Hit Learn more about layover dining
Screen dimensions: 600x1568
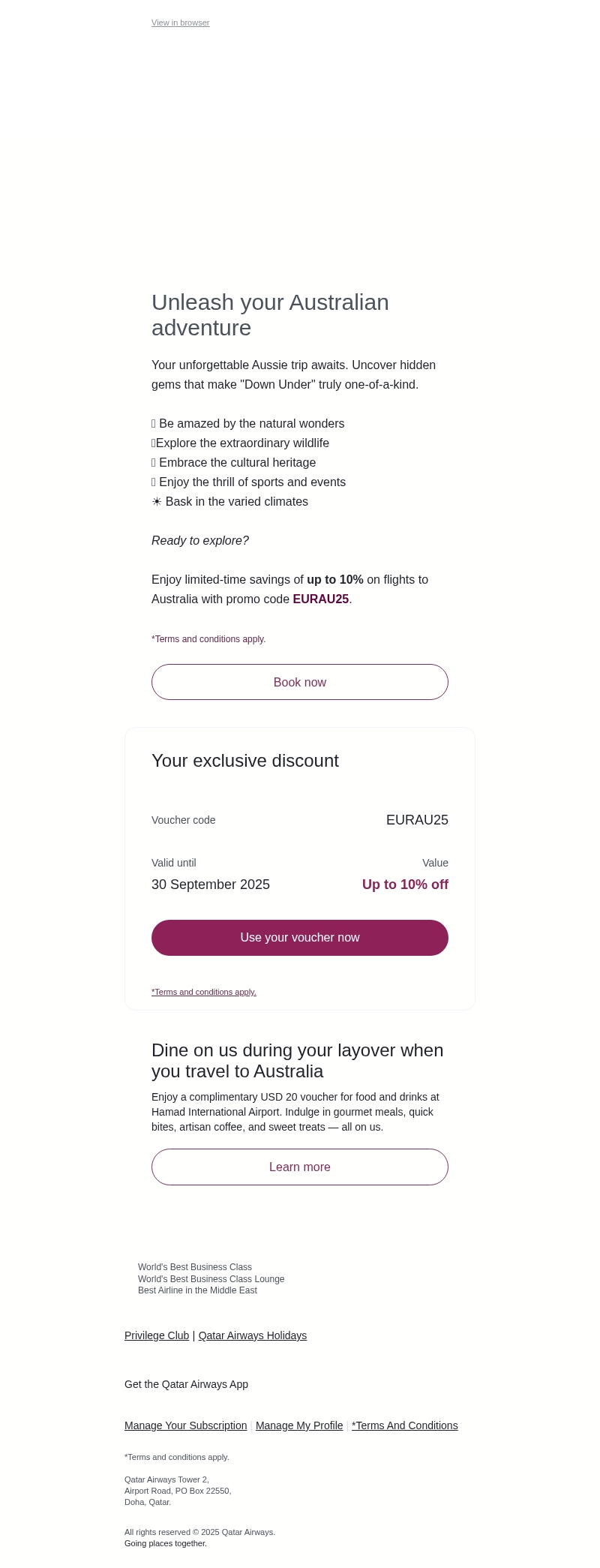pos(300,1167)
